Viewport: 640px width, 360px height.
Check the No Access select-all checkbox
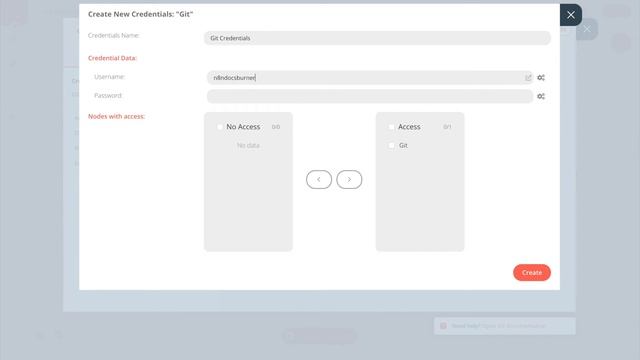coord(220,127)
